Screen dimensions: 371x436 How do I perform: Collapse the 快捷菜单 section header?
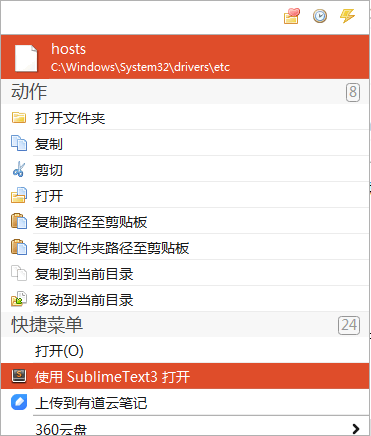pyautogui.click(x=185, y=325)
